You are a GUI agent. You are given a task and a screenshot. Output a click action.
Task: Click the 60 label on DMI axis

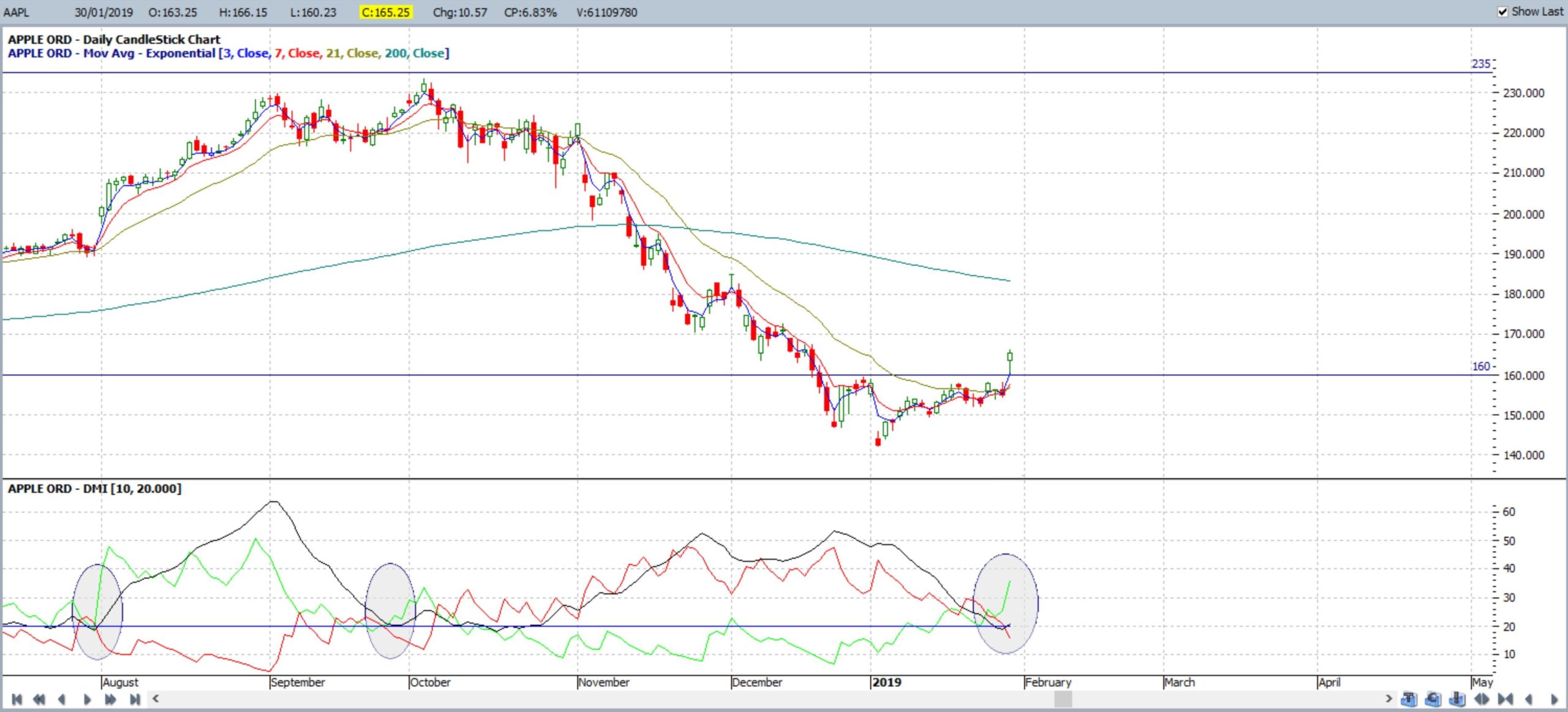pos(1509,512)
